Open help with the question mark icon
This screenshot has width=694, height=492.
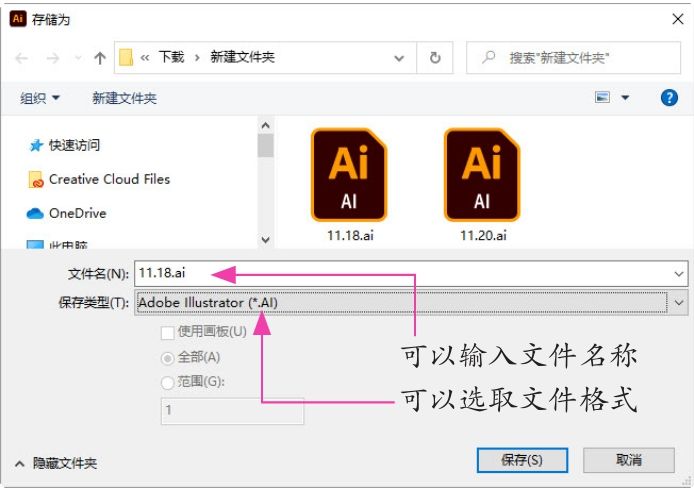pyautogui.click(x=669, y=97)
